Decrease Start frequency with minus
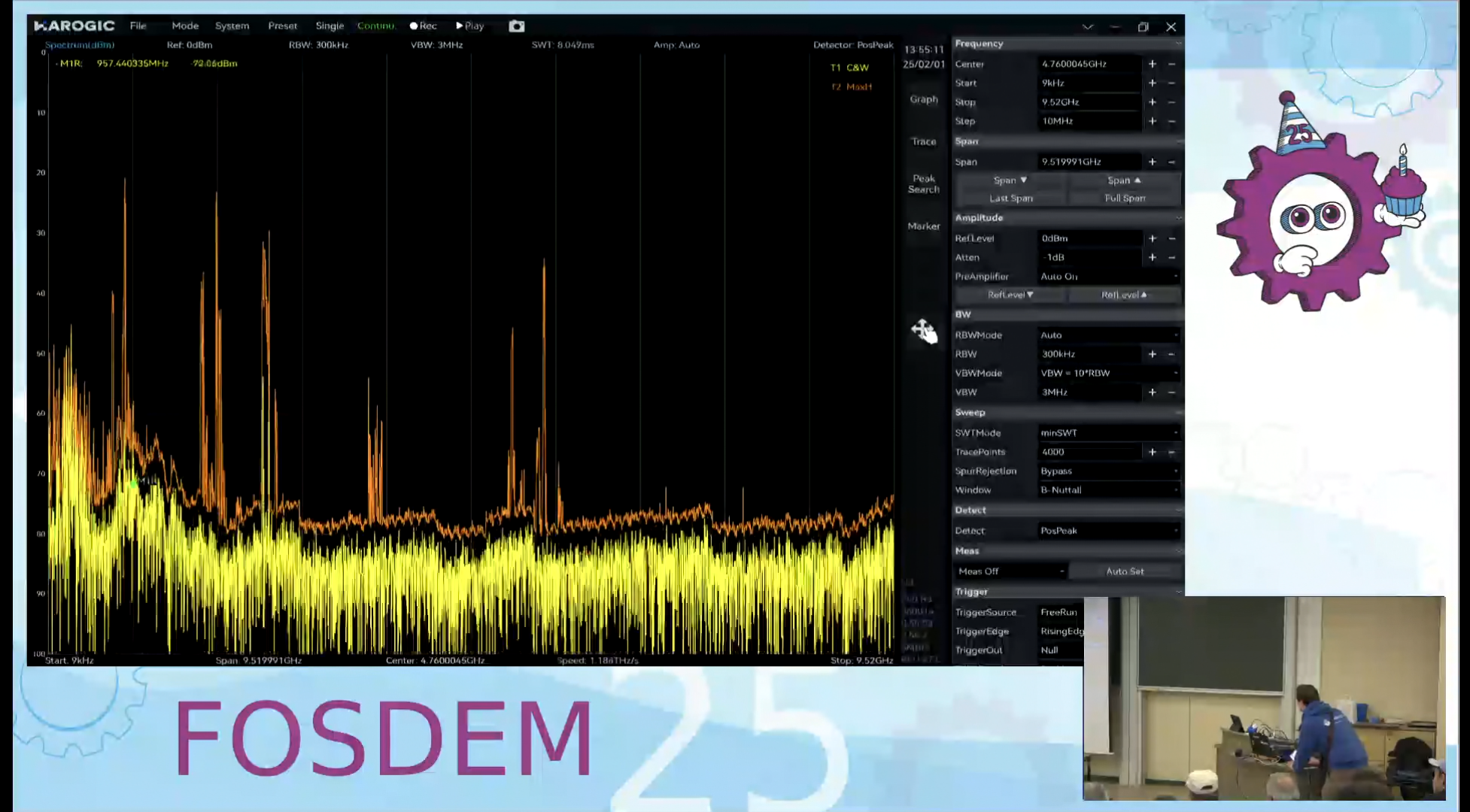 (1171, 83)
